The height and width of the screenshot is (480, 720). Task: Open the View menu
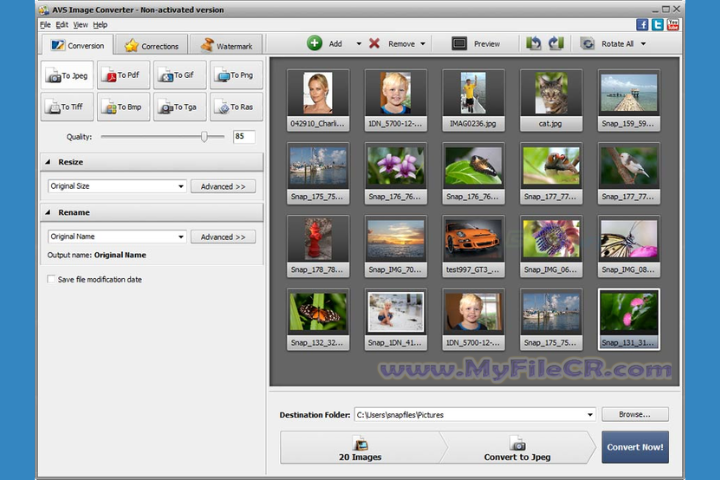pyautogui.click(x=80, y=25)
